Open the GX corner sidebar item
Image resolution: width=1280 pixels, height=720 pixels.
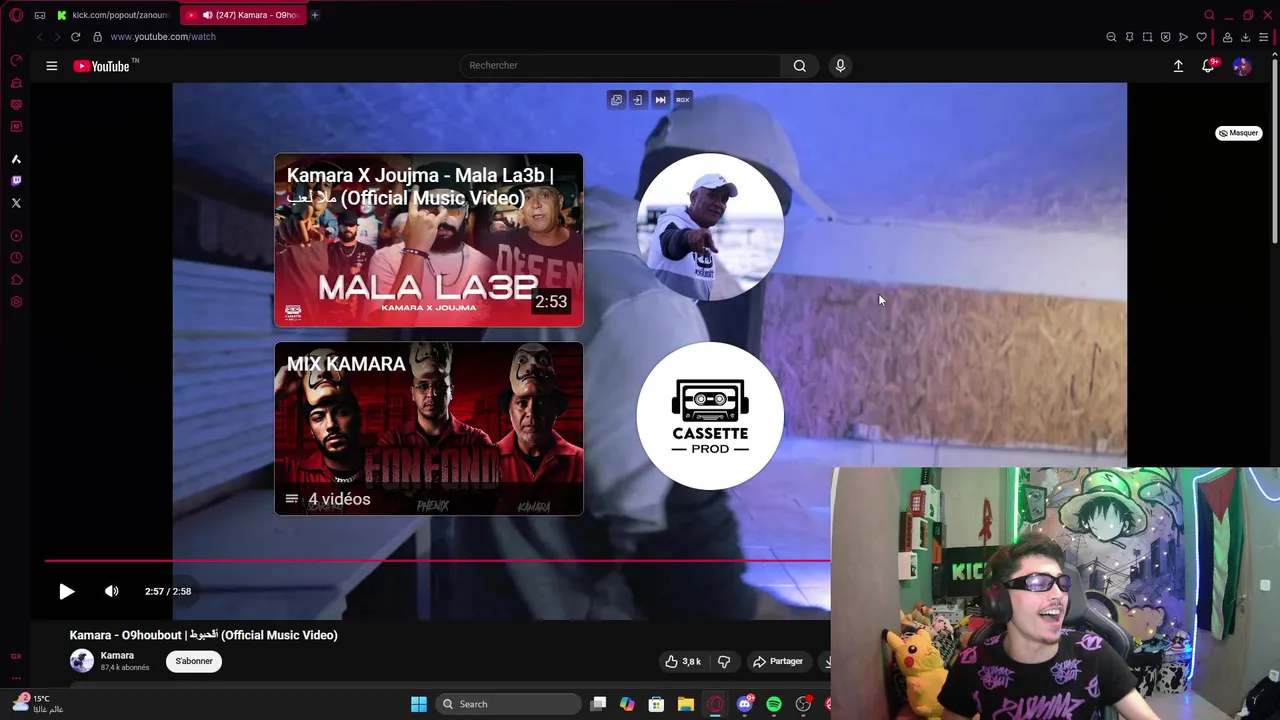16,657
